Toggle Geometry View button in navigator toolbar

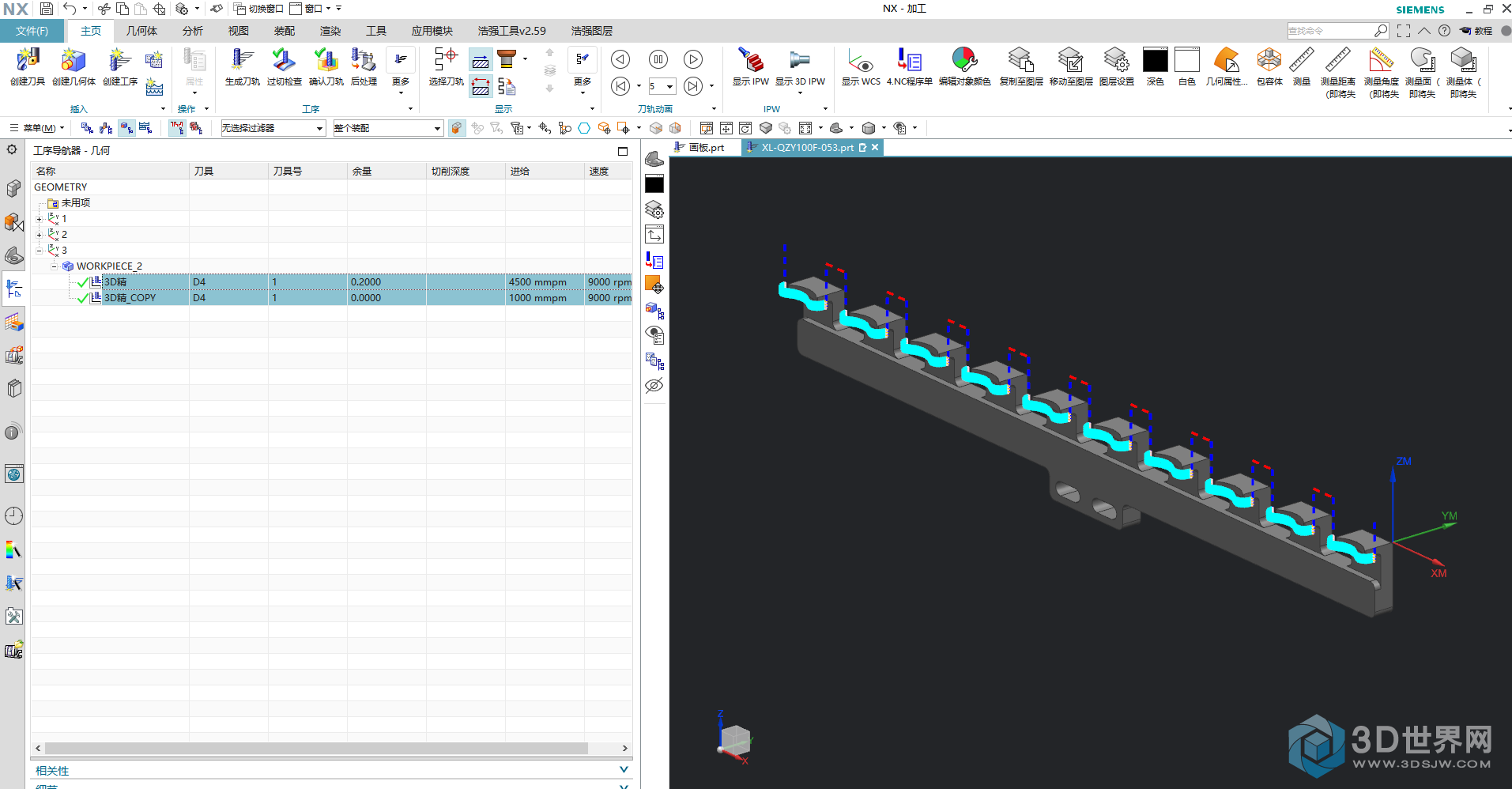[x=126, y=128]
